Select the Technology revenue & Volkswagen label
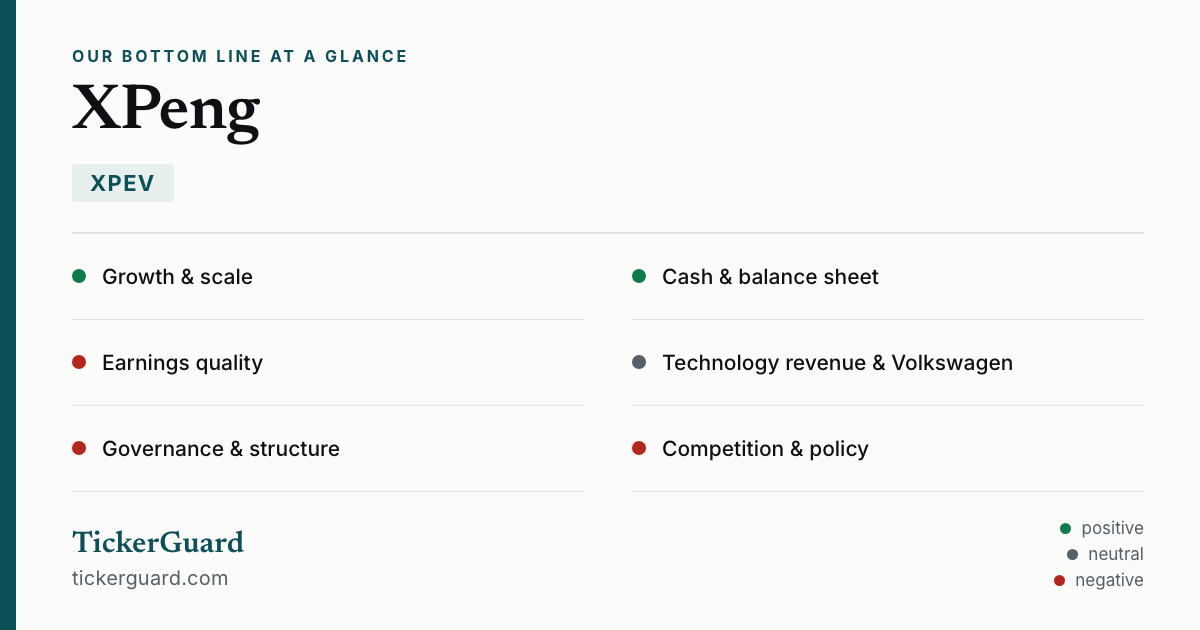 coord(837,363)
